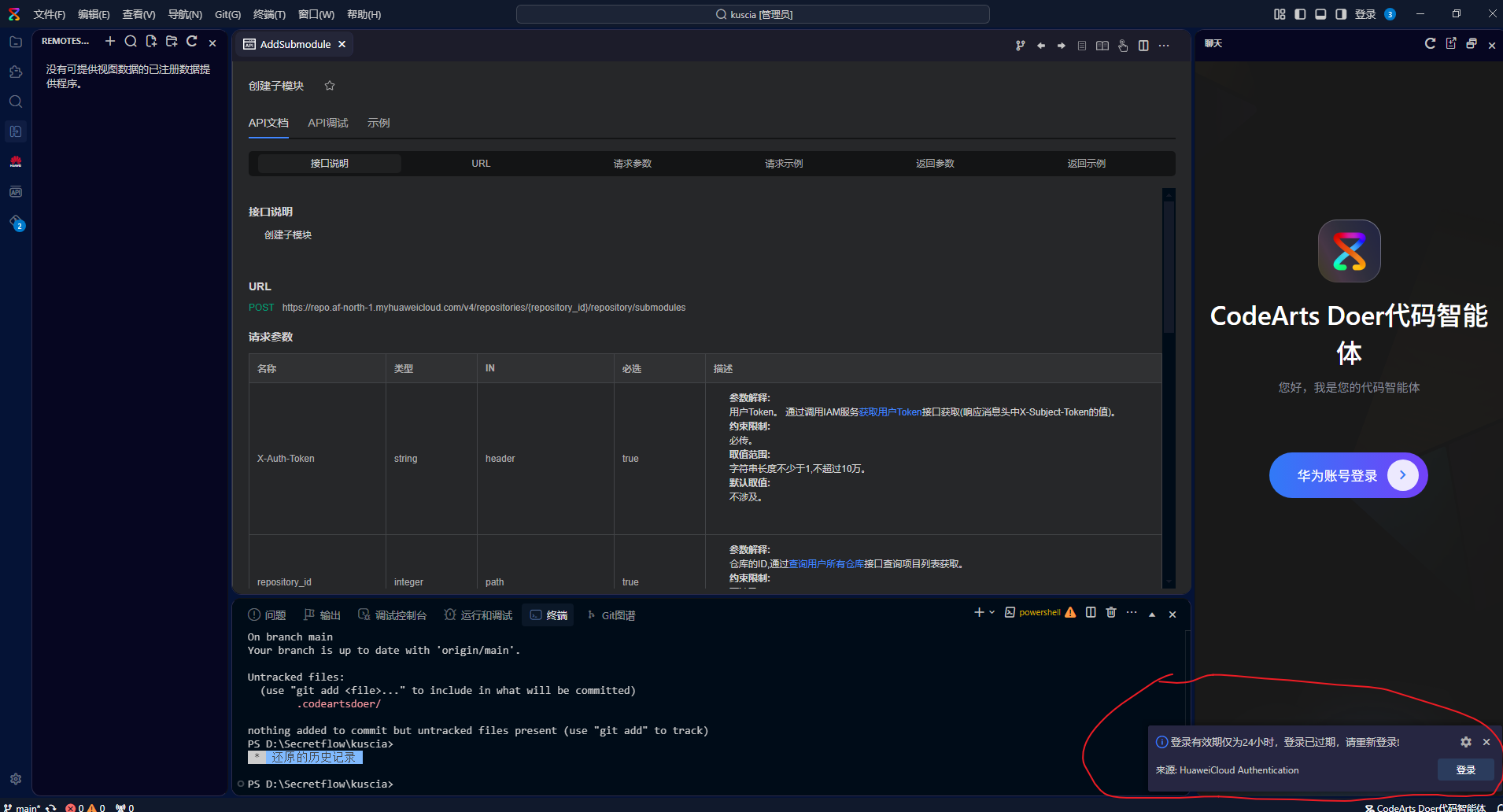Image resolution: width=1503 pixels, height=812 pixels.
Task: Select the 请求示例 section tab
Action: (784, 163)
